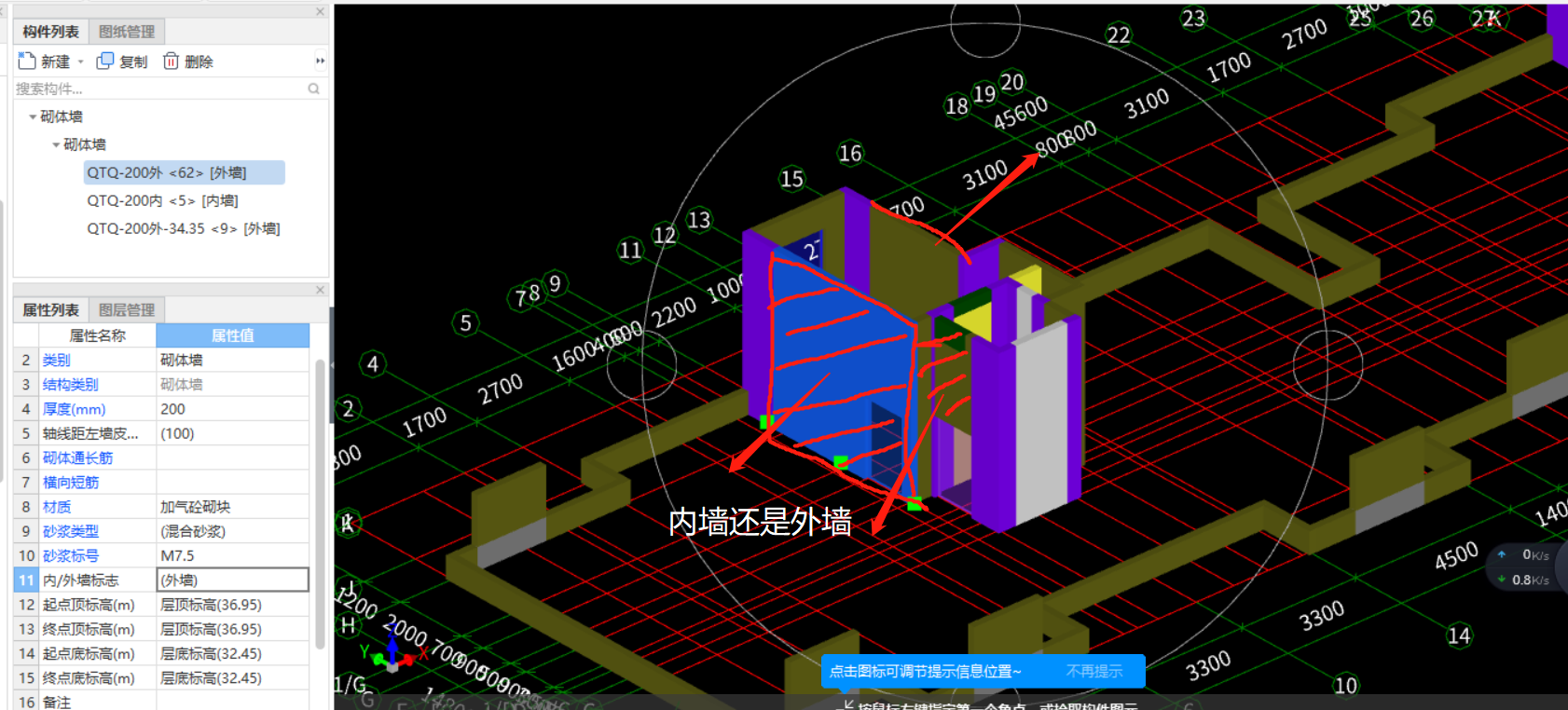This screenshot has height=710, width=1568.
Task: Click the 砌体通长筋 property link
Action: [77, 457]
